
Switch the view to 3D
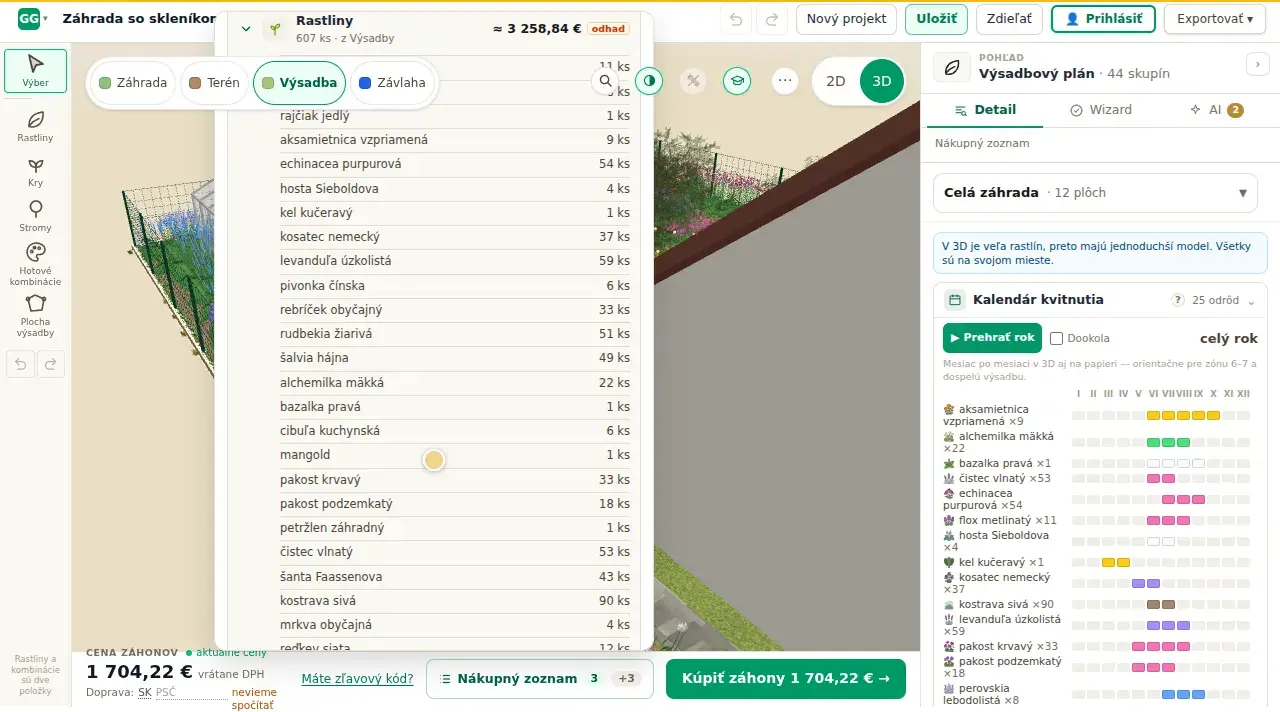coord(882,82)
